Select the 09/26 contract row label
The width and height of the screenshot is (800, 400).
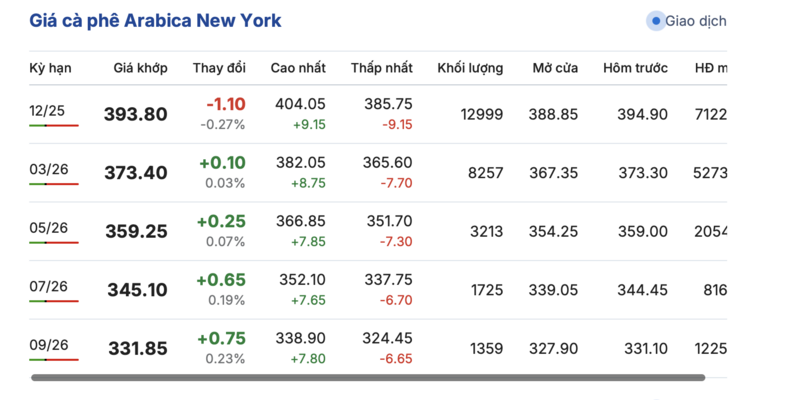(47, 346)
